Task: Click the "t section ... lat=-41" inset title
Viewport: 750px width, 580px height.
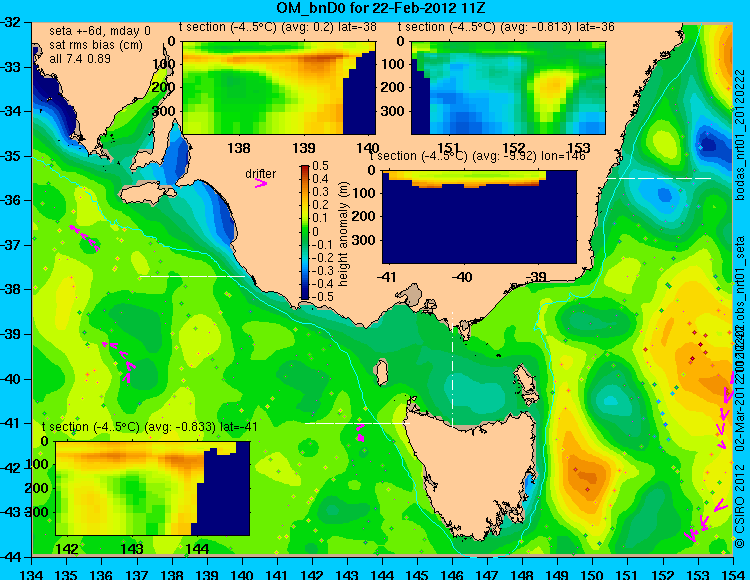Action: coord(150,427)
